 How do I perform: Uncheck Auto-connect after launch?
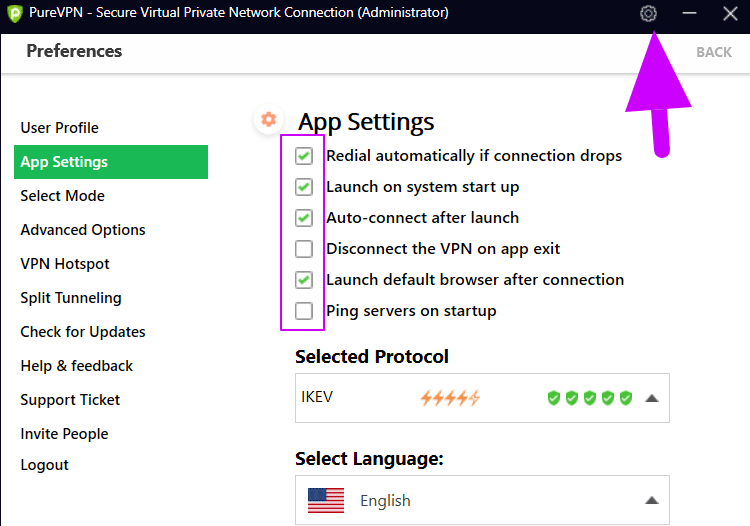pyautogui.click(x=304, y=218)
